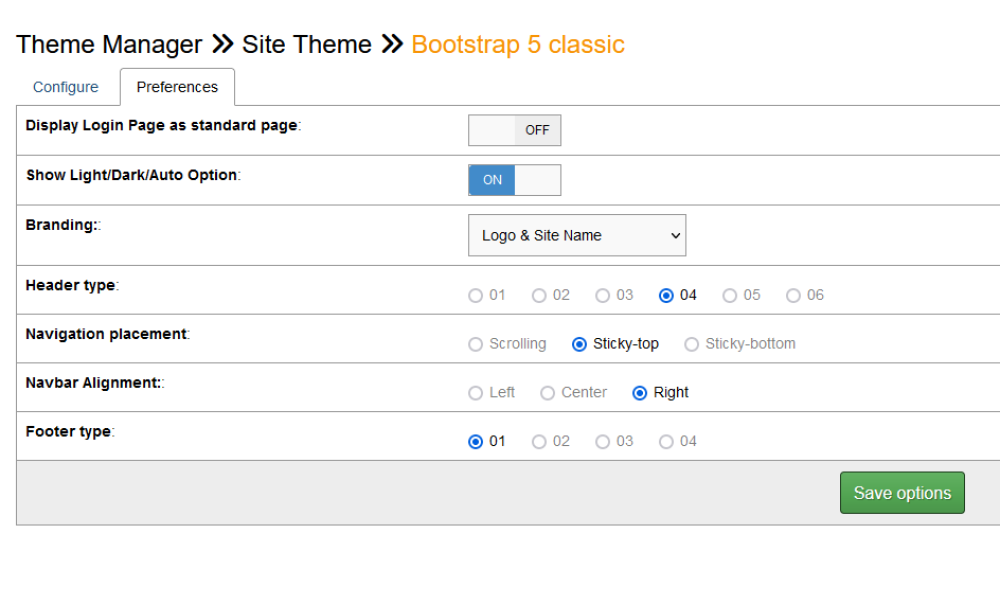Click the Footer type label
Viewport: 1000px width, 605px height.
coord(68,432)
